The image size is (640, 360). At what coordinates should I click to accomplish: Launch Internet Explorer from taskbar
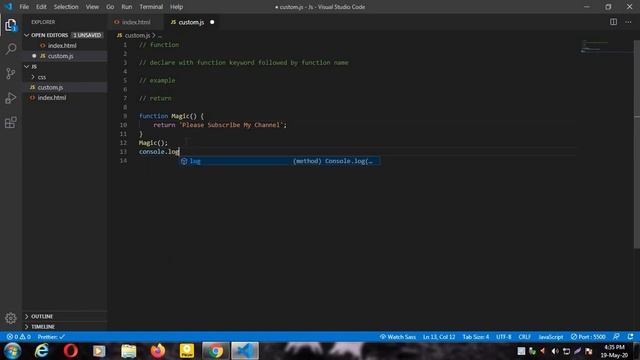pyautogui.click(x=42, y=351)
